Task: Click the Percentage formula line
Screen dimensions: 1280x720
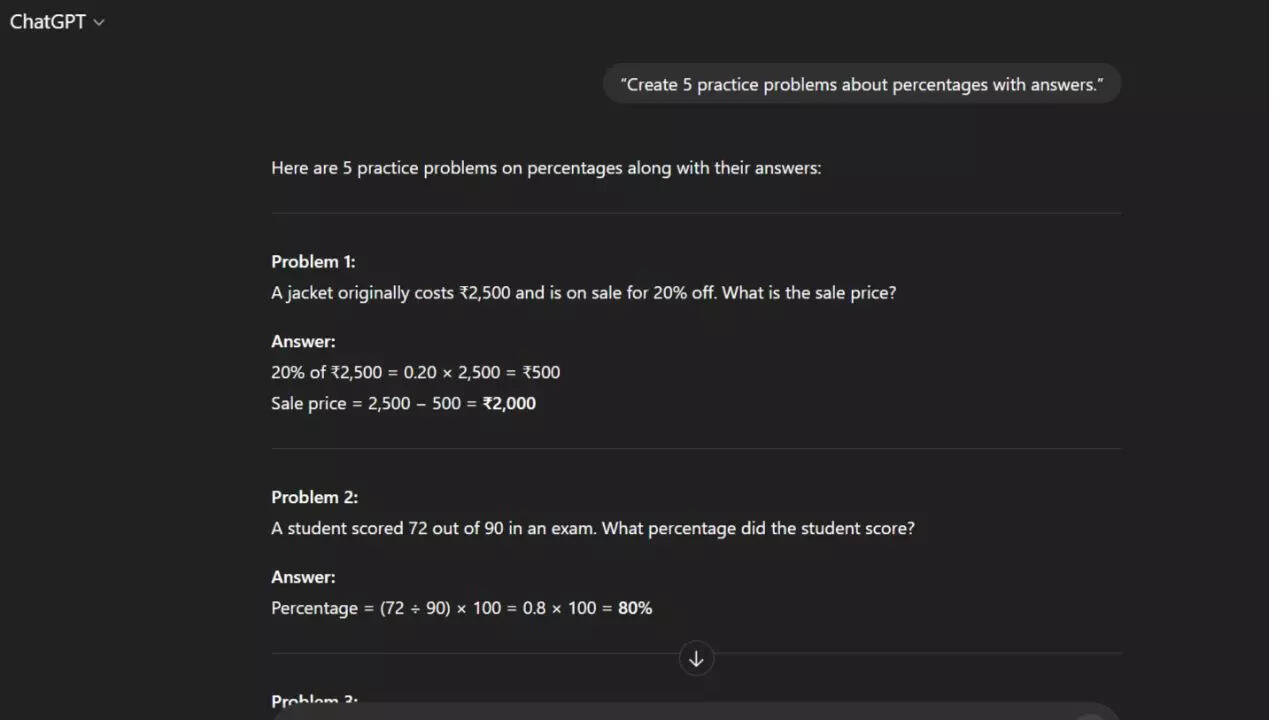Action: [x=461, y=607]
